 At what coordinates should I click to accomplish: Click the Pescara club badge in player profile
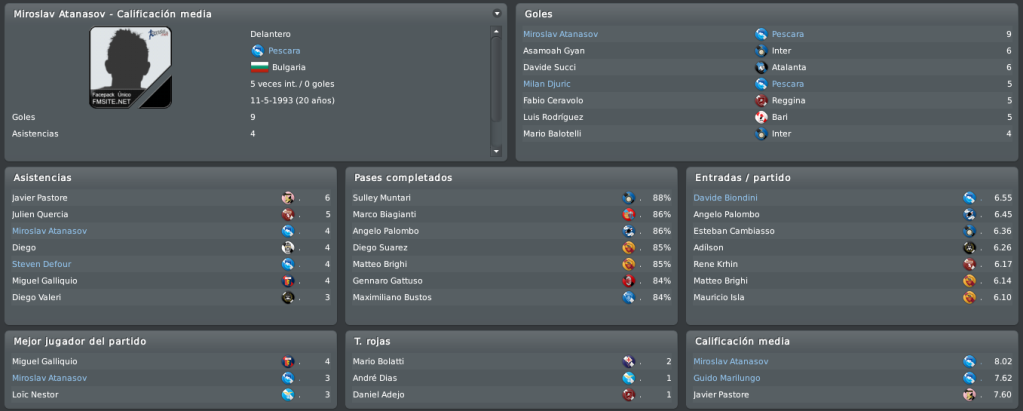(257, 50)
